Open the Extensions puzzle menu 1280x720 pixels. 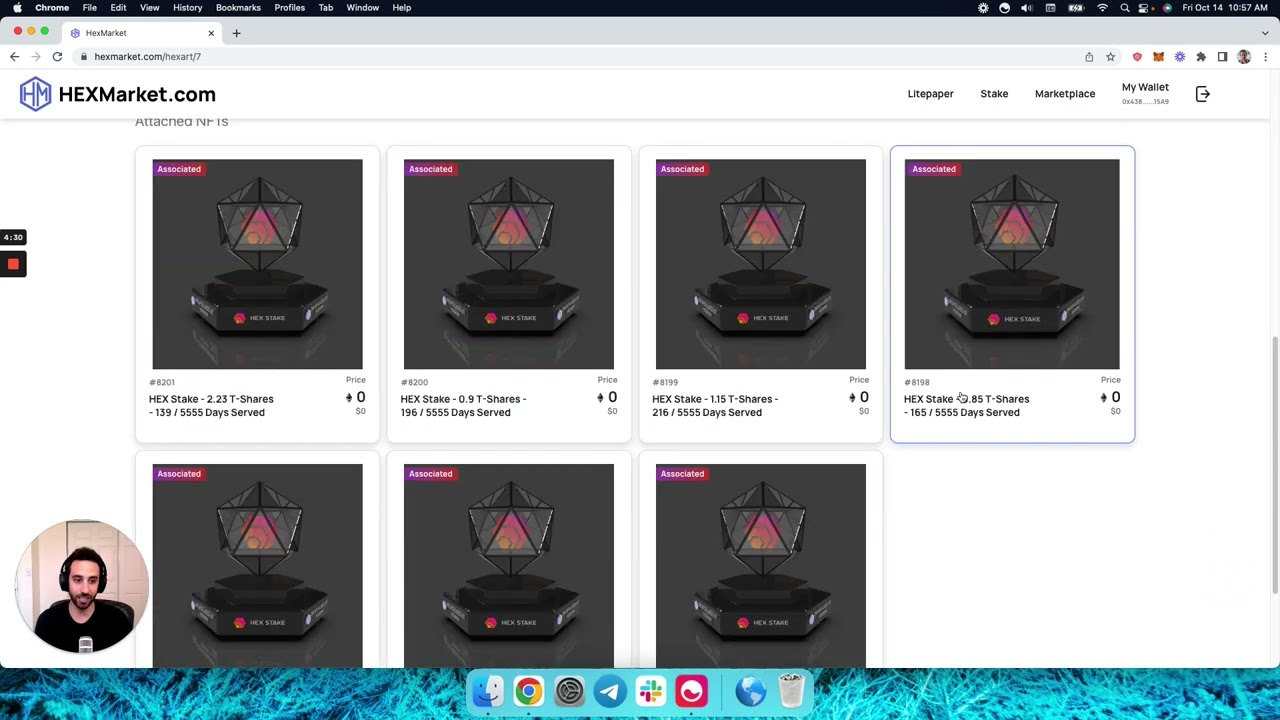(1201, 57)
